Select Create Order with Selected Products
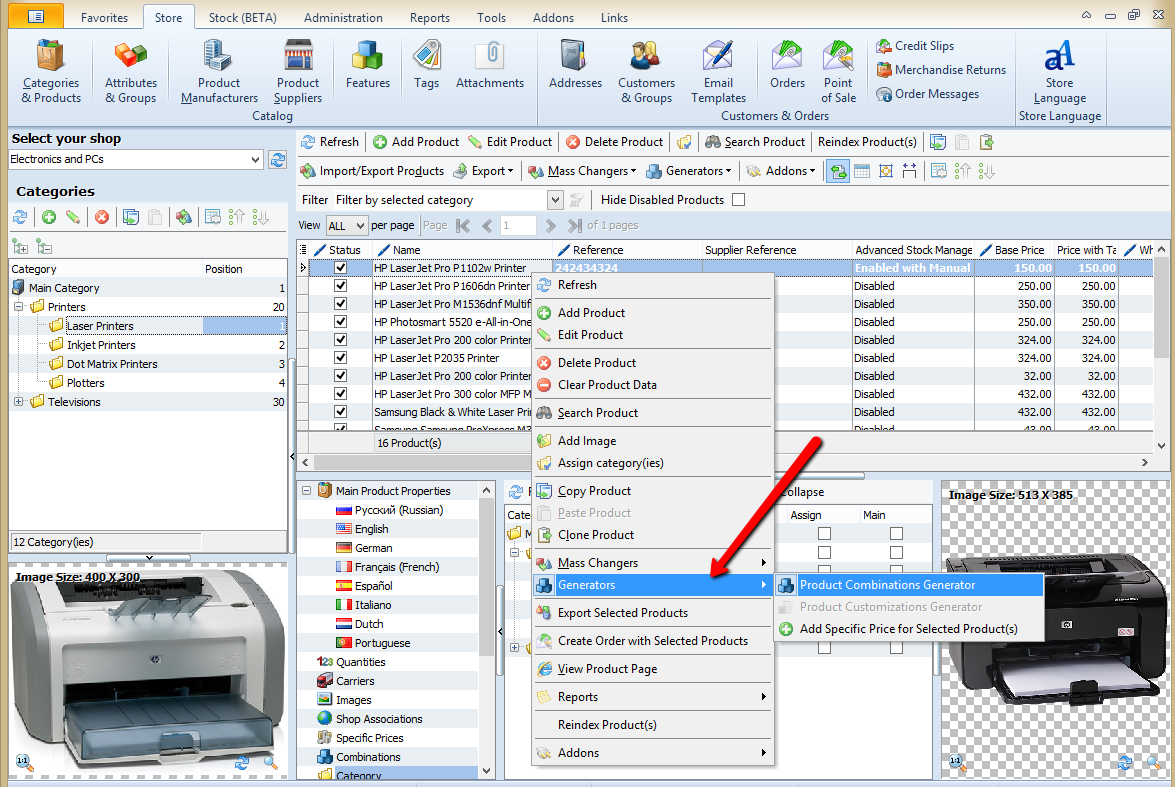Screen dimensions: 1175x787 point(653,641)
